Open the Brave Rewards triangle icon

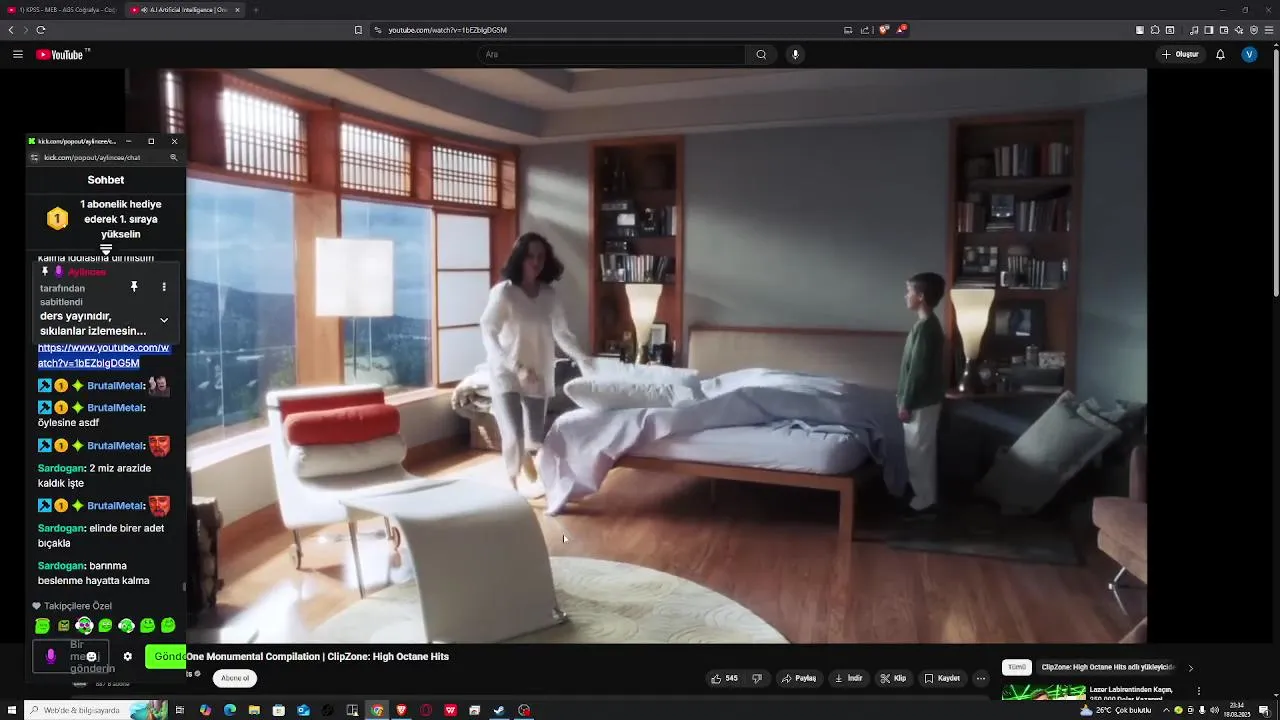point(901,30)
